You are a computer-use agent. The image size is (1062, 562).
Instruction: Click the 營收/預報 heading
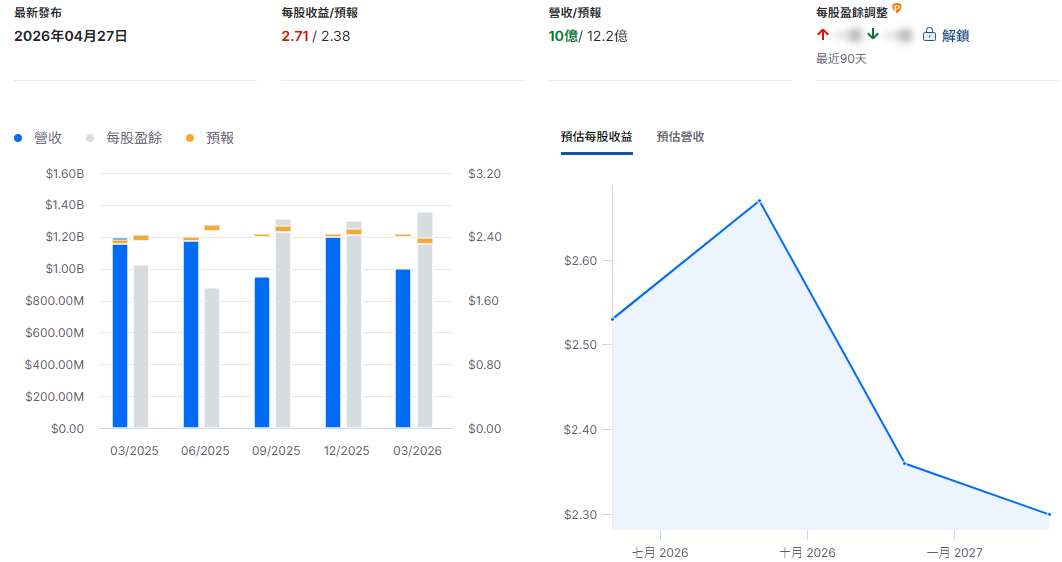pos(575,13)
